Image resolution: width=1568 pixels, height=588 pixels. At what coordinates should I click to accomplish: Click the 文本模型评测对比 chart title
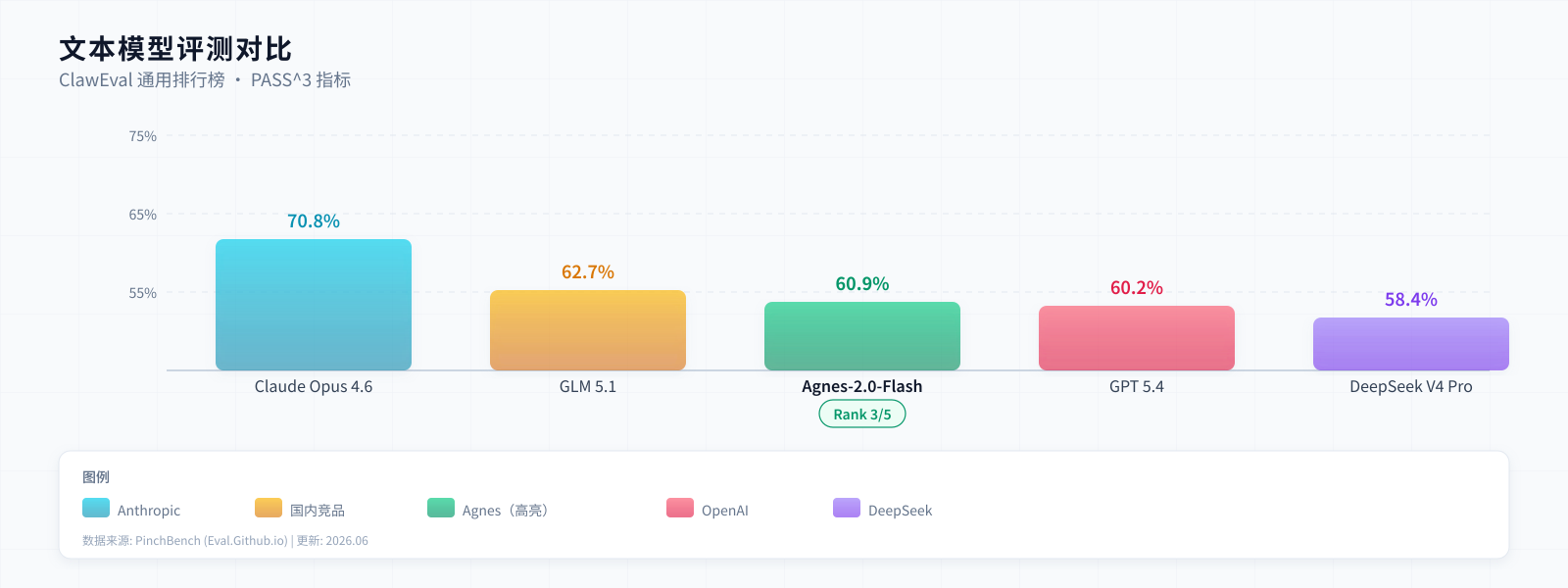(x=175, y=49)
